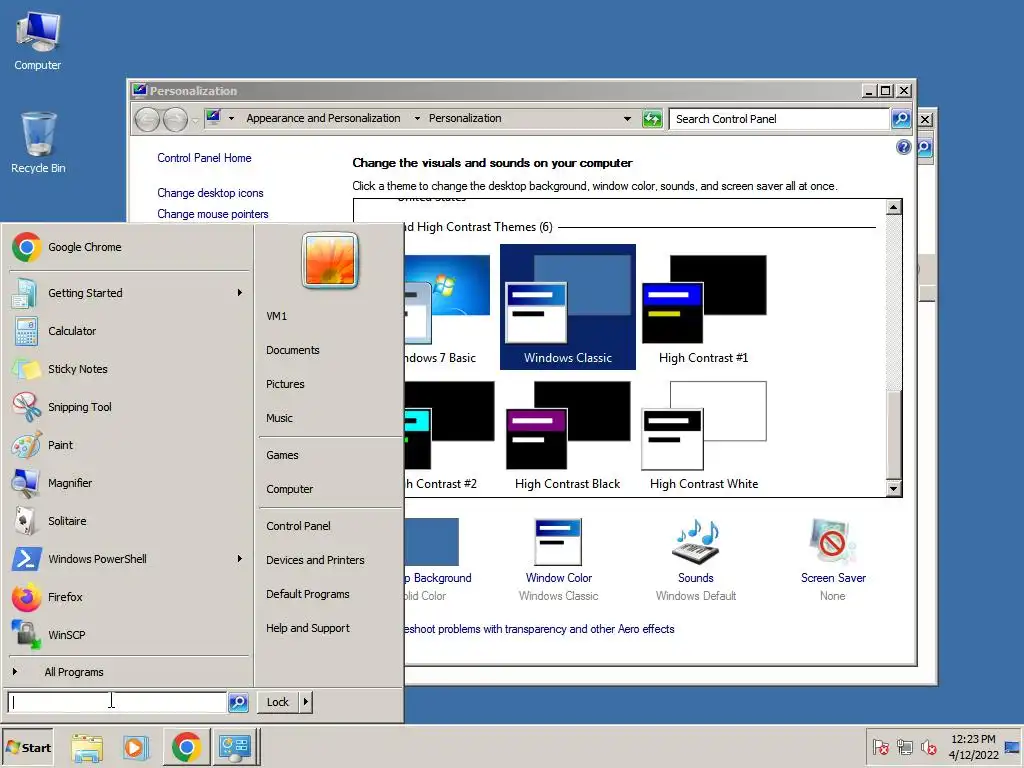Open VM1 user folder

pyautogui.click(x=276, y=316)
